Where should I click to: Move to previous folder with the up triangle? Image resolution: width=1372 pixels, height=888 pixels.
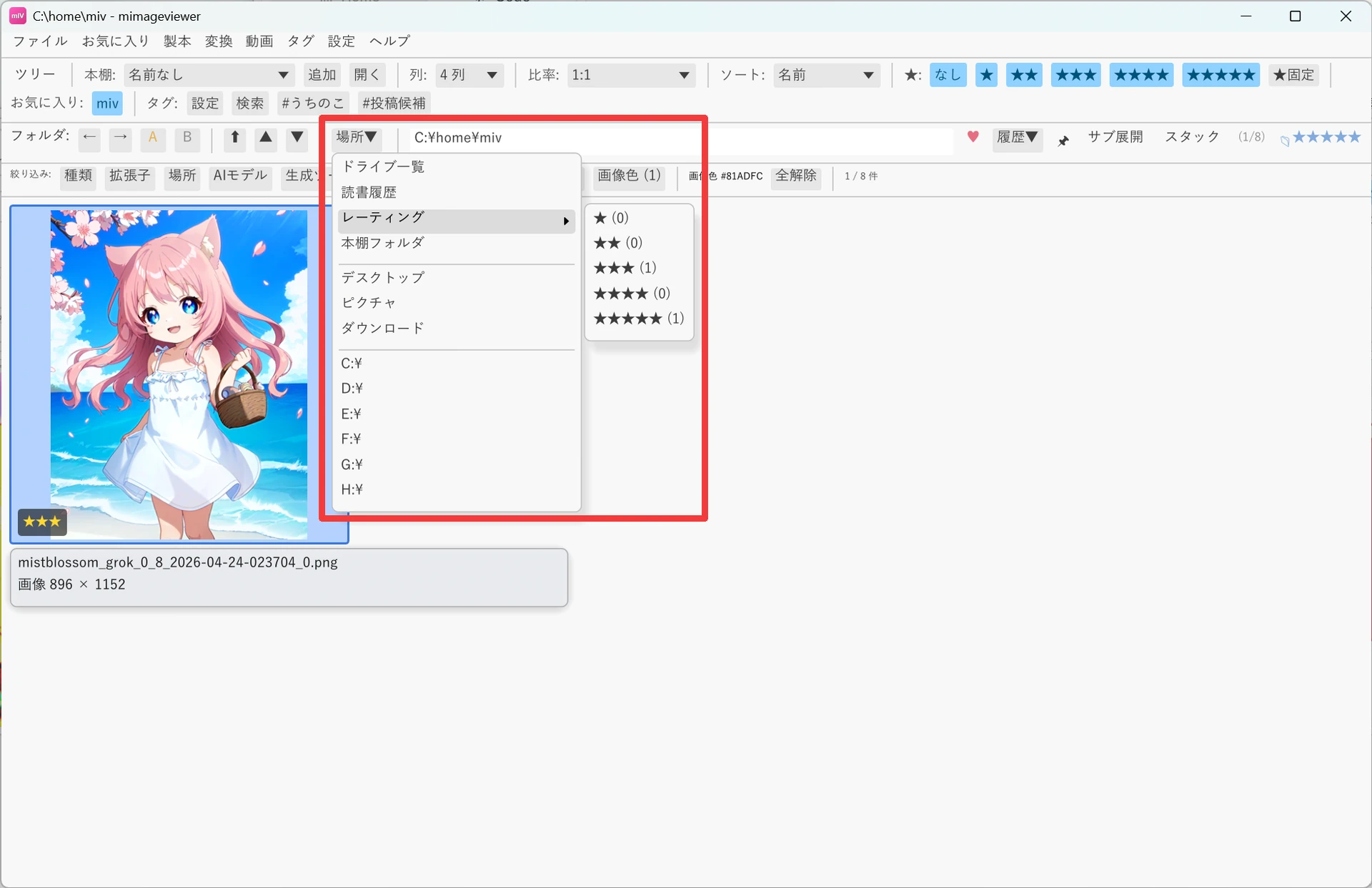(266, 138)
